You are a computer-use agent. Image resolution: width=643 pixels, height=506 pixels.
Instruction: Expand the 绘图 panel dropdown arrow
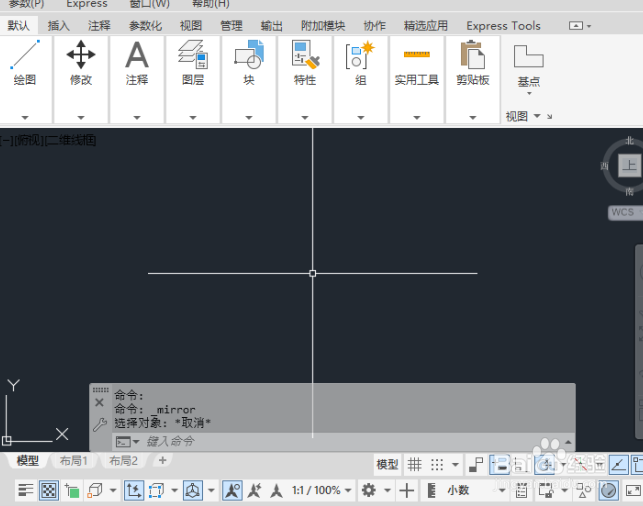tap(25, 118)
